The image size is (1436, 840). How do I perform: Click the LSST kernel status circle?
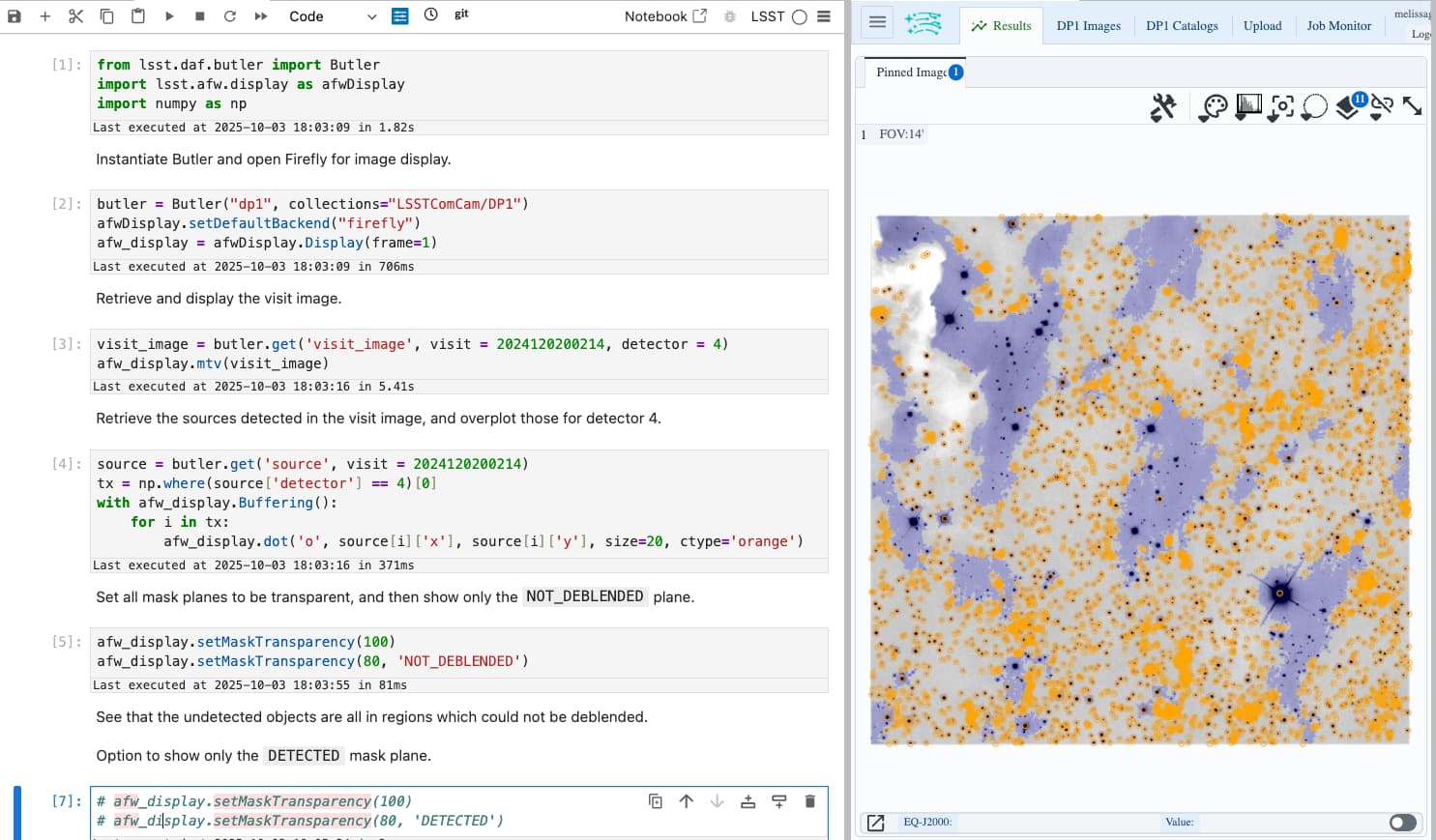coord(799,16)
